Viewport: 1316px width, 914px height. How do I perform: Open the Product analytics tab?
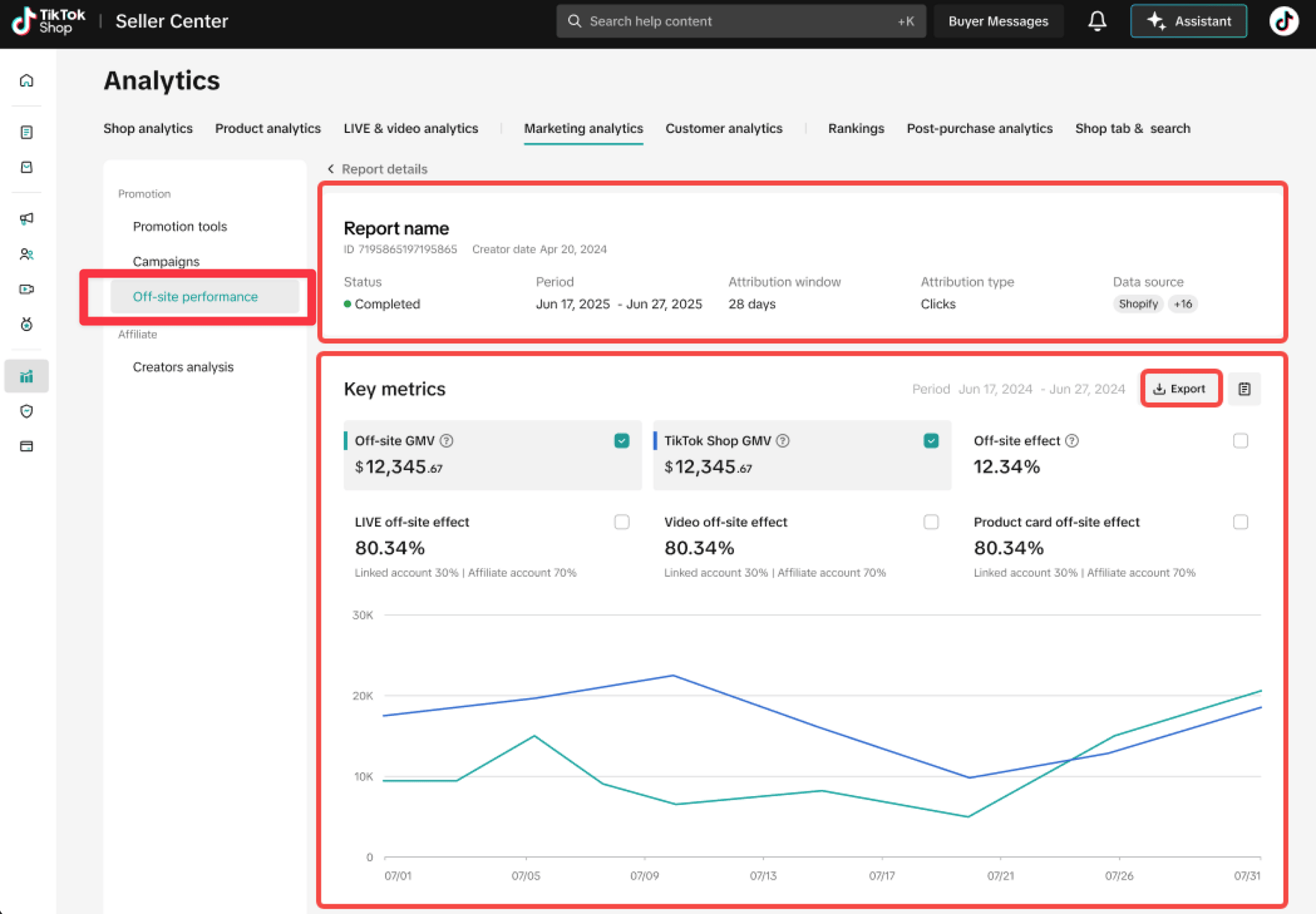point(267,129)
